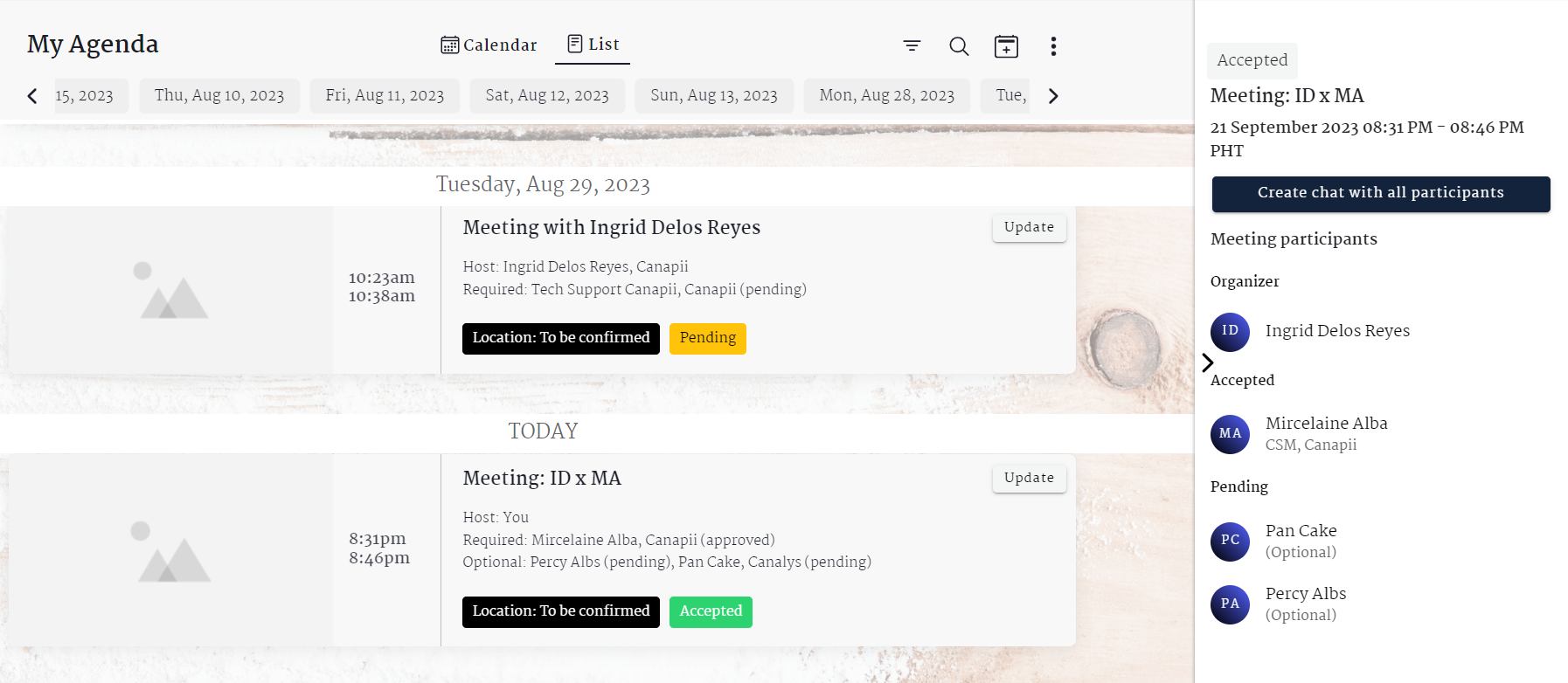The width and height of the screenshot is (1568, 683).
Task: Click the PC avatar for Pan Cake
Action: [1230, 541]
